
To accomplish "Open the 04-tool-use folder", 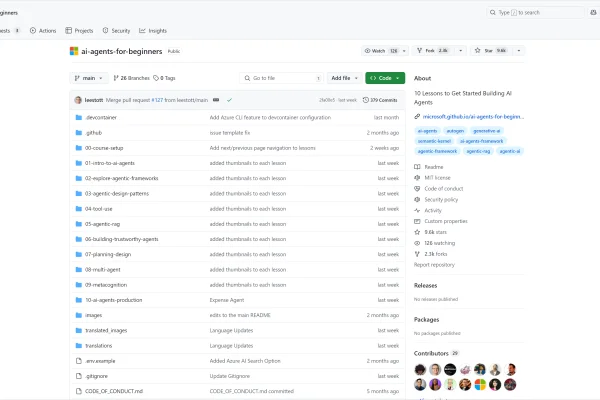I will pyautogui.click(x=99, y=209).
